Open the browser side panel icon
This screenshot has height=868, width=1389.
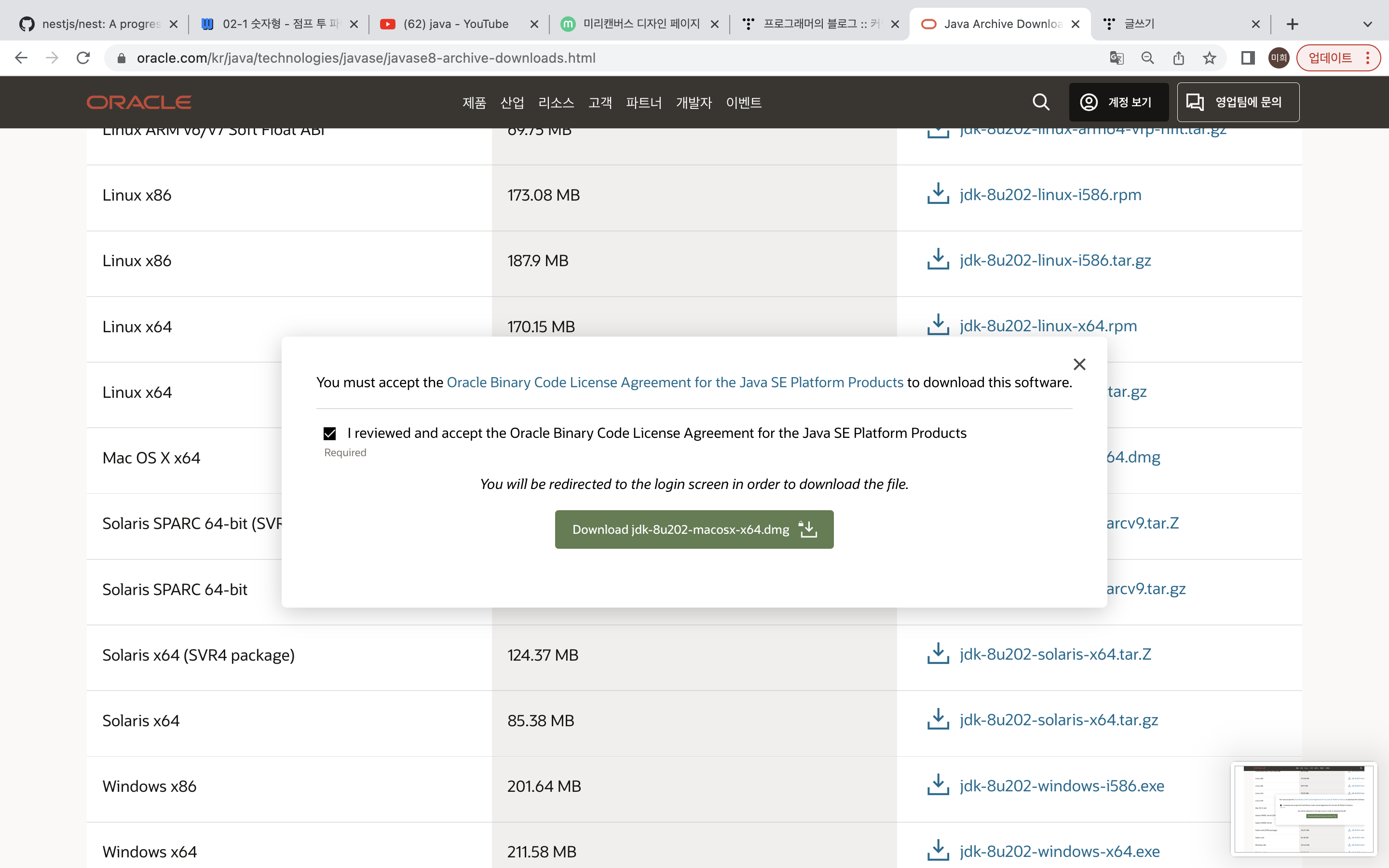tap(1247, 58)
